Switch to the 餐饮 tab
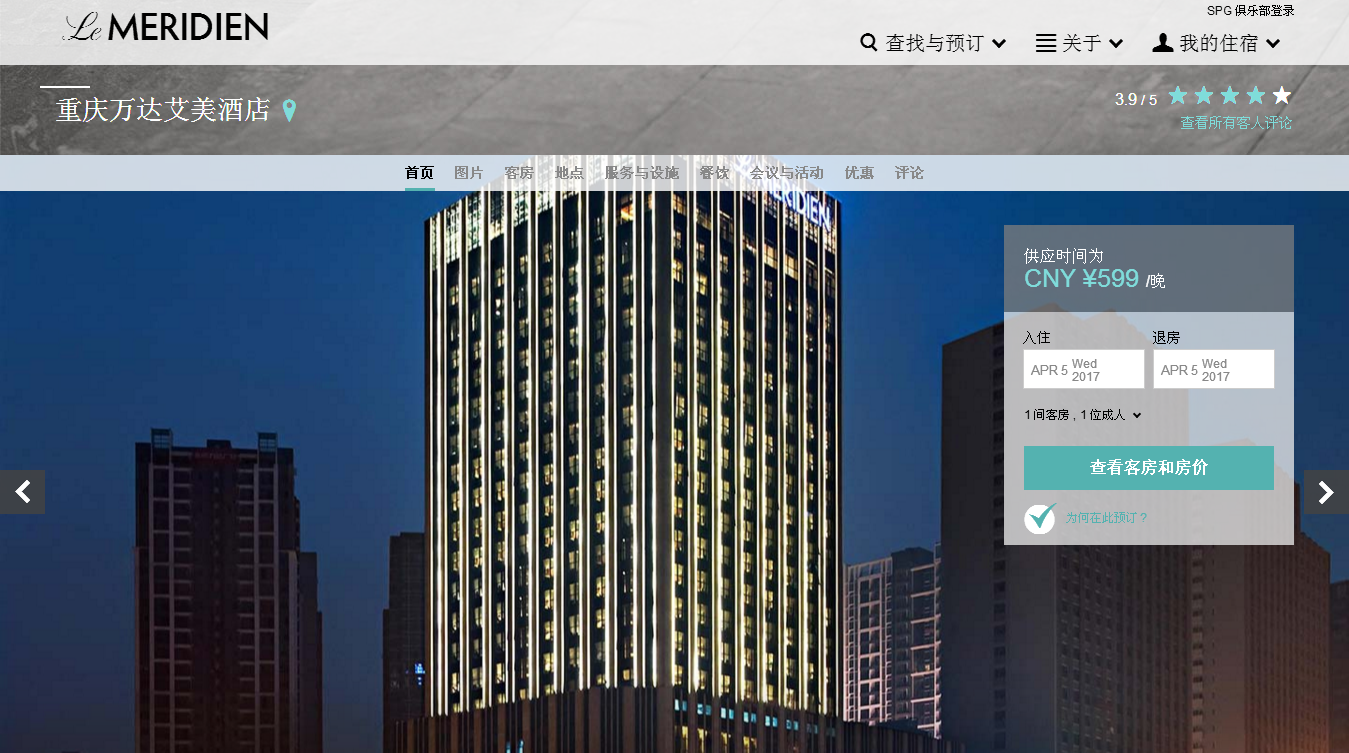Viewport: 1349px width, 753px height. (x=714, y=173)
